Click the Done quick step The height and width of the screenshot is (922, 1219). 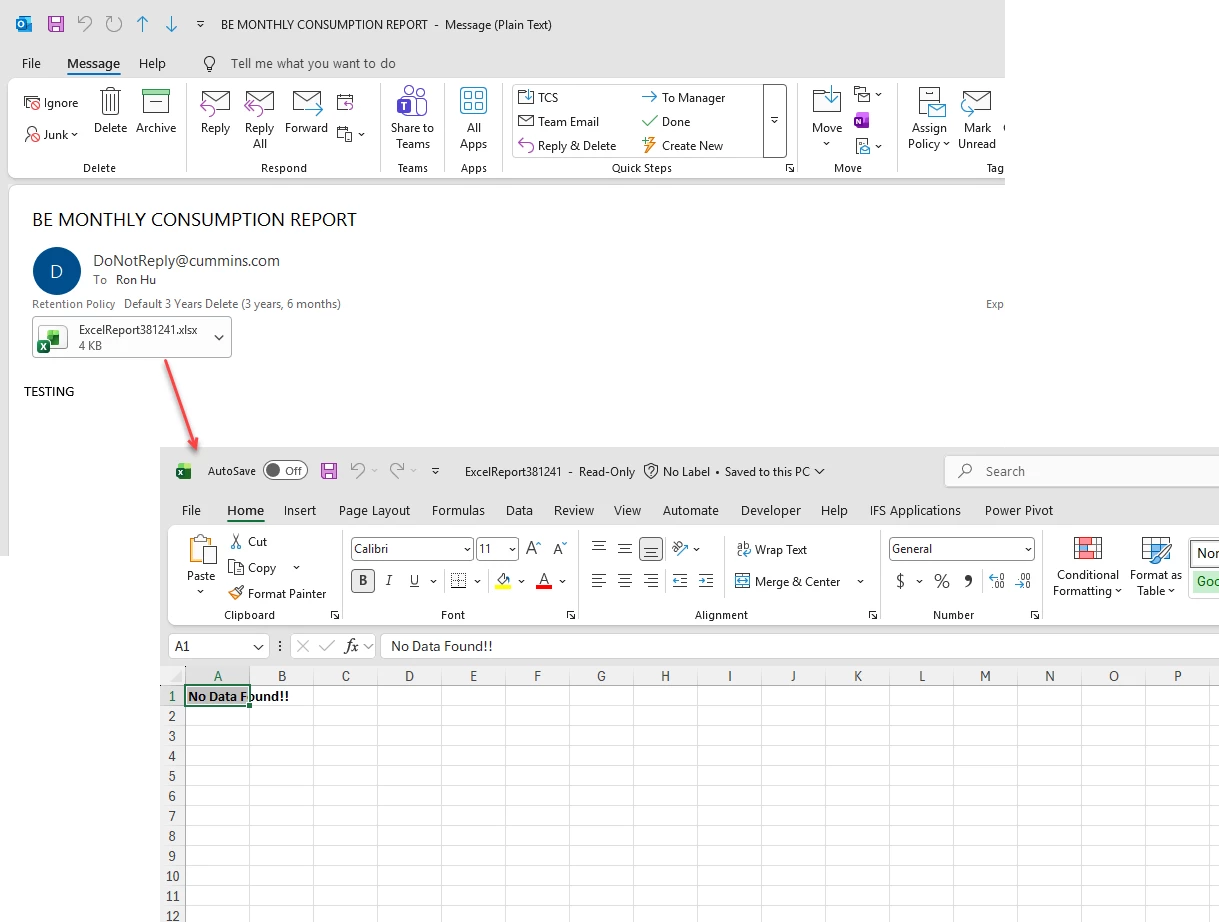pyautogui.click(x=666, y=121)
